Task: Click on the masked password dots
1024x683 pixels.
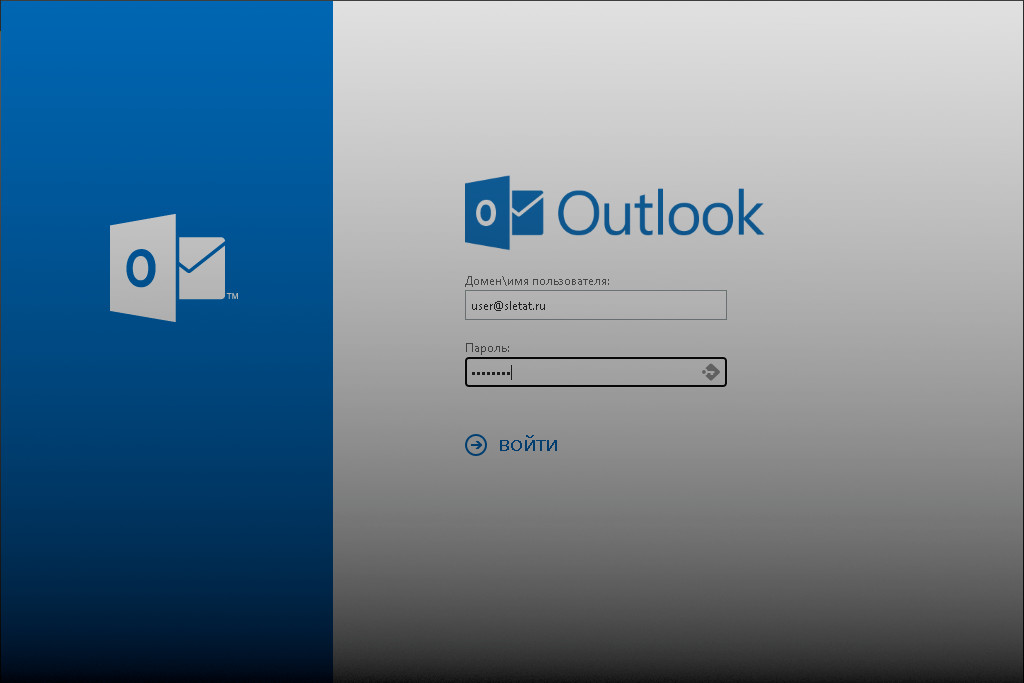Action: [490, 373]
